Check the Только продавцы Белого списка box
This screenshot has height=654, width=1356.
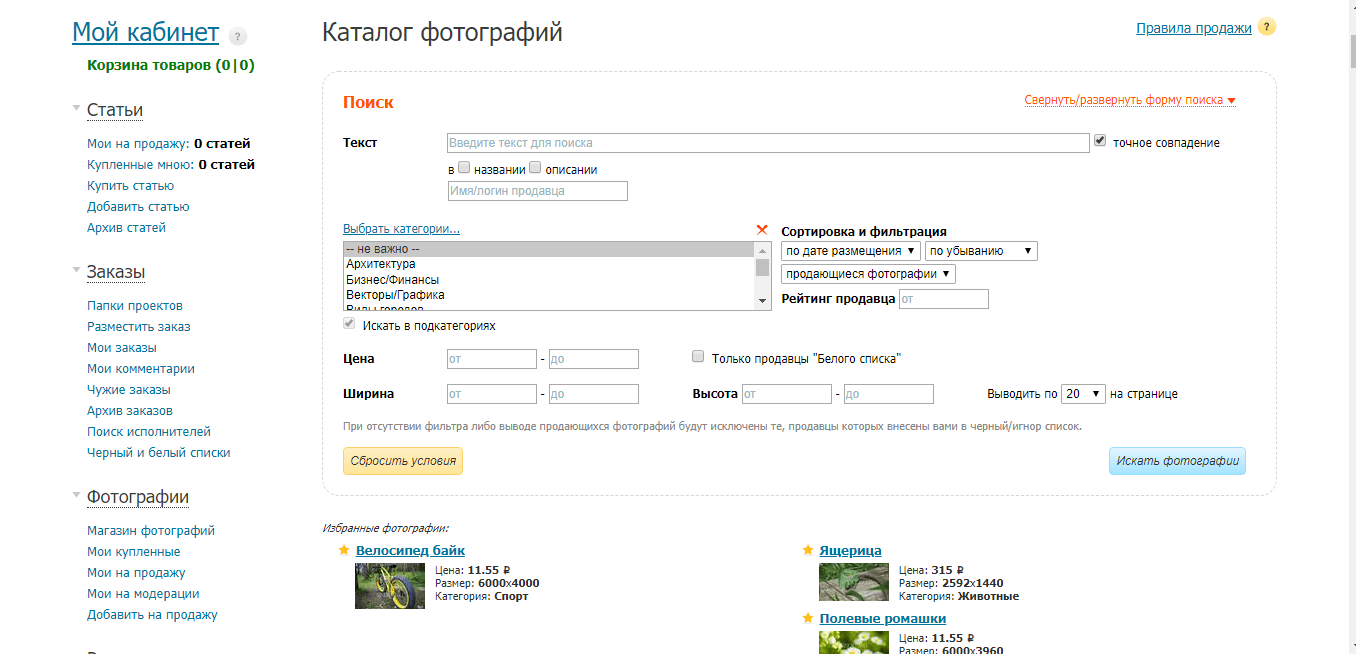pos(699,357)
